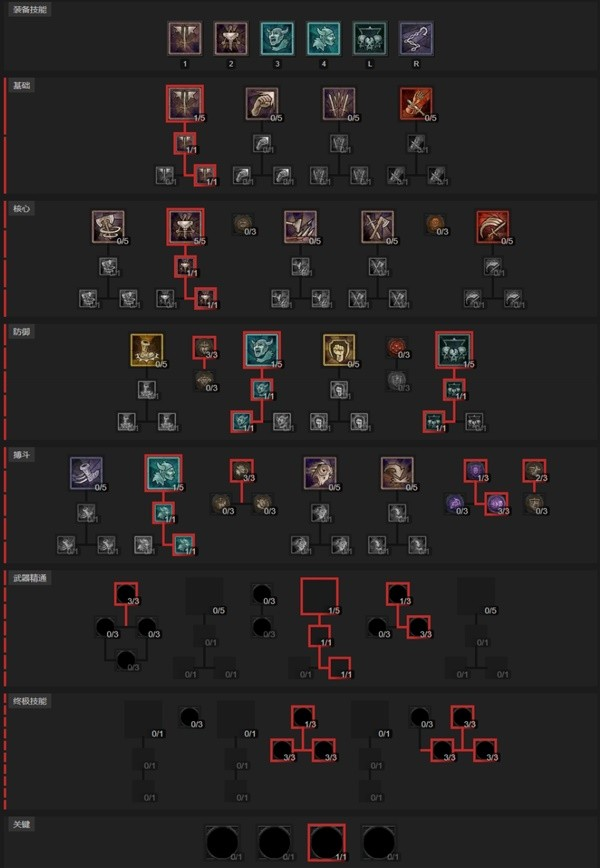Select equipped skill slot labeled 1
Screen dimensions: 600x868
(185, 39)
